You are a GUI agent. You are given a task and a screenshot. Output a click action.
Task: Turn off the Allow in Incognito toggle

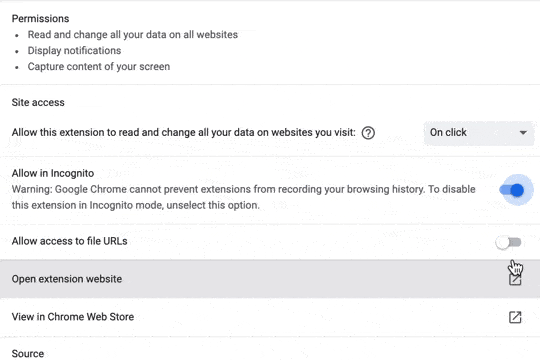pos(512,190)
